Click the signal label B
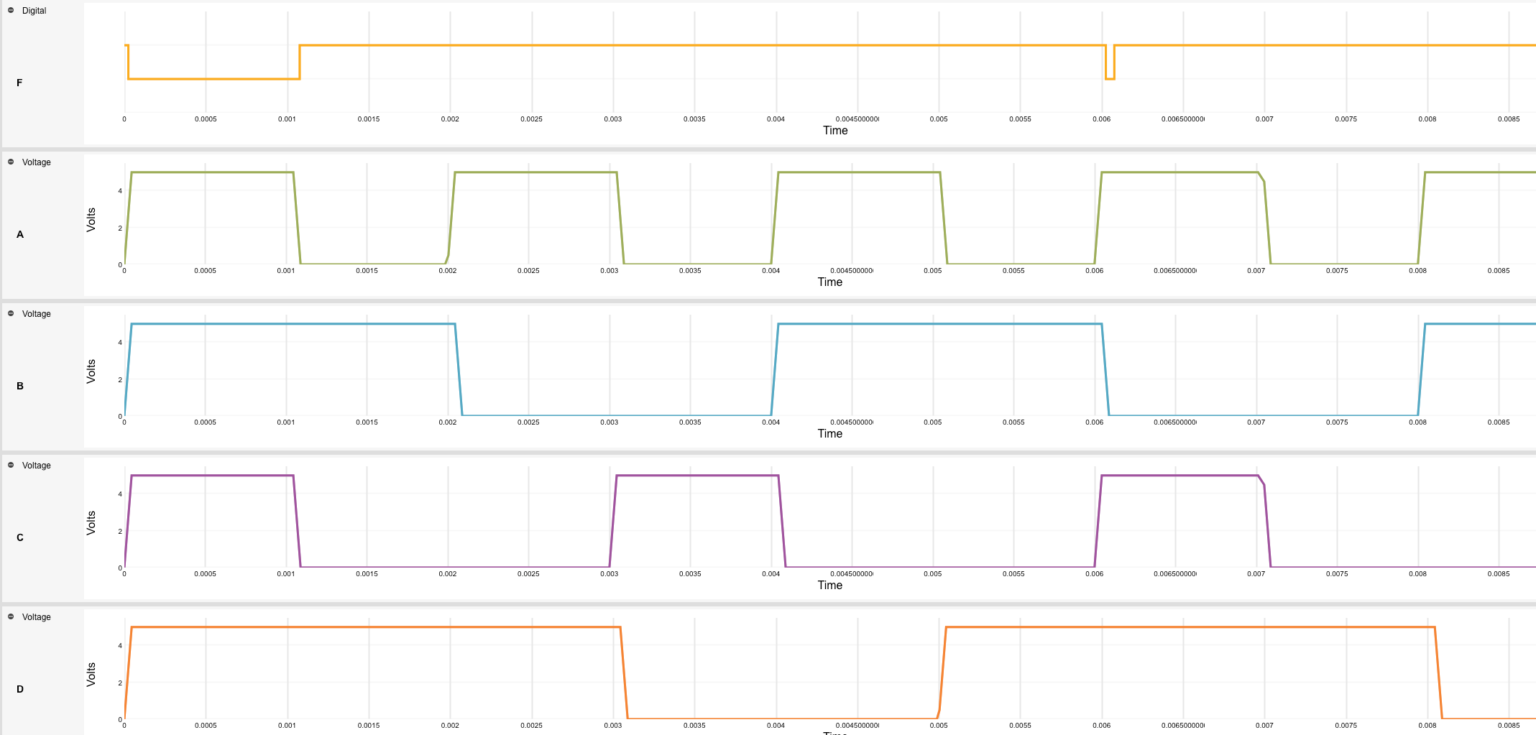1536x735 pixels. 20,386
